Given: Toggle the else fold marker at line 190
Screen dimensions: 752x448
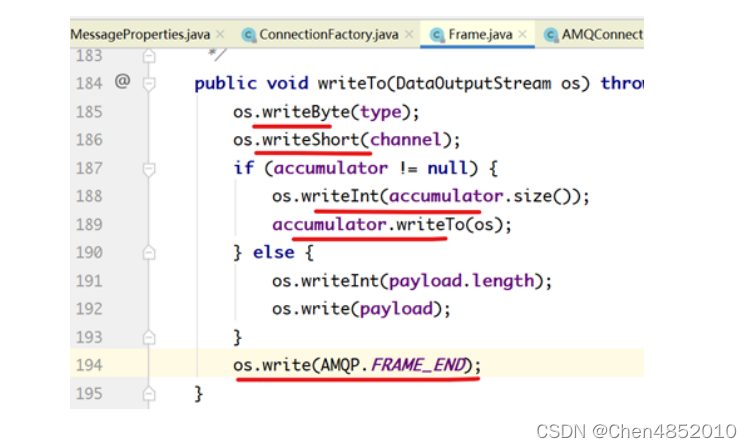Looking at the screenshot, I should (149, 252).
